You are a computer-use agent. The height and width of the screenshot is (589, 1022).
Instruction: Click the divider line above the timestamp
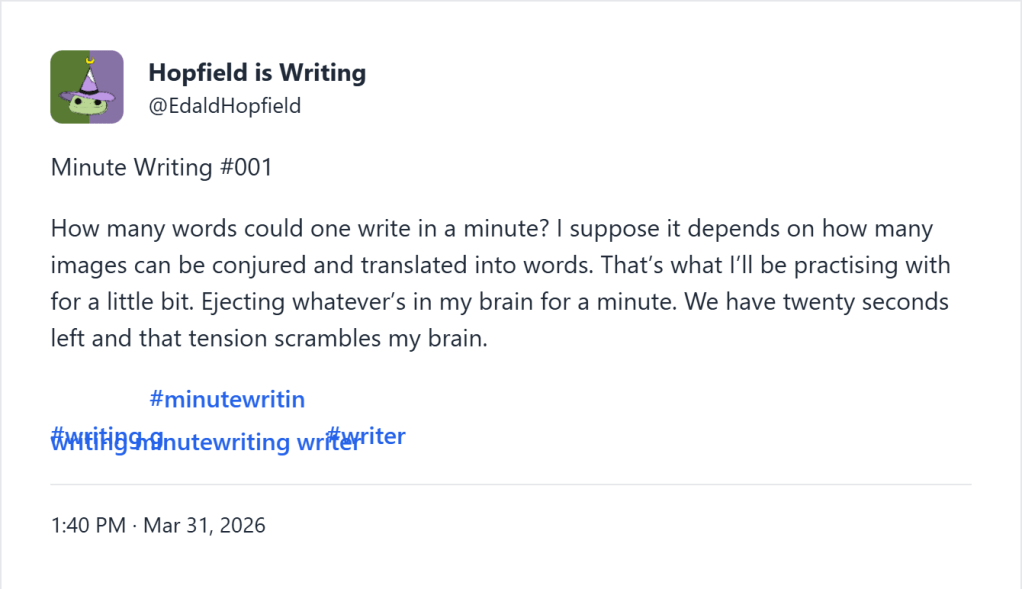coord(511,483)
